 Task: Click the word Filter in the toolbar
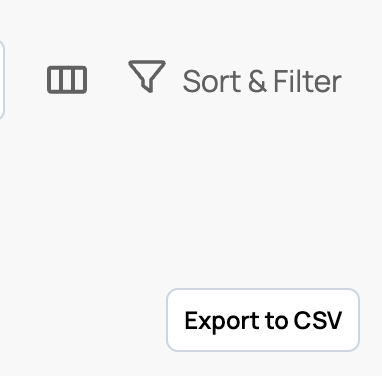[307, 81]
